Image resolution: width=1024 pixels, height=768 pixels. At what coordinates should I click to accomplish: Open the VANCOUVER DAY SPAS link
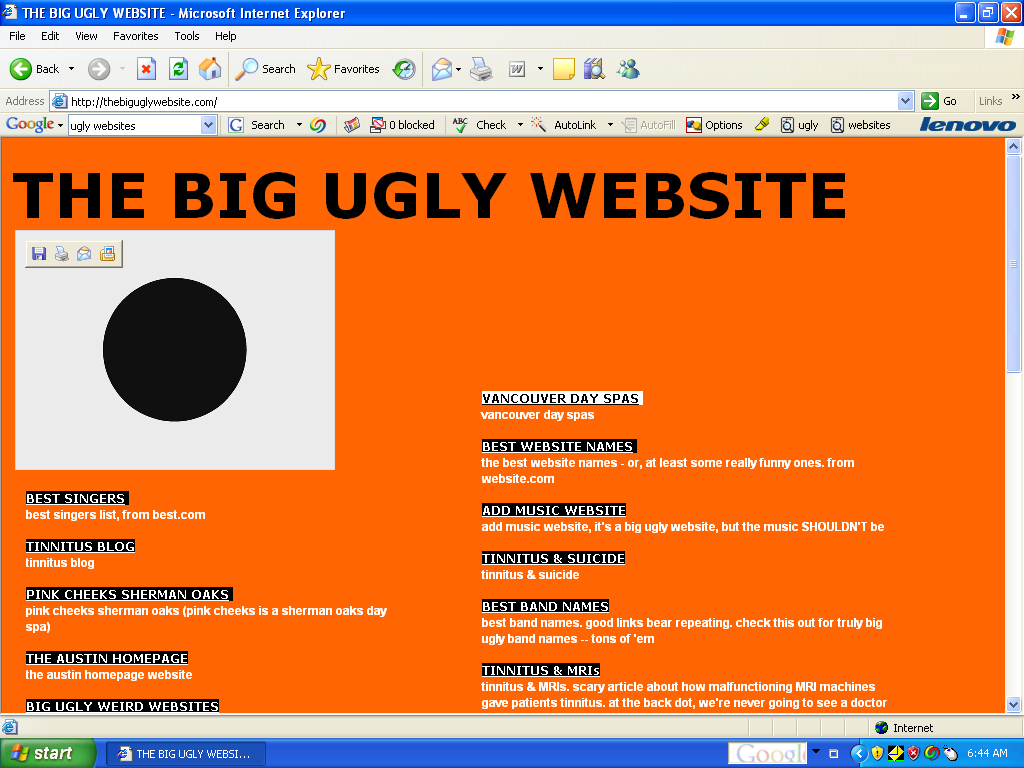560,398
